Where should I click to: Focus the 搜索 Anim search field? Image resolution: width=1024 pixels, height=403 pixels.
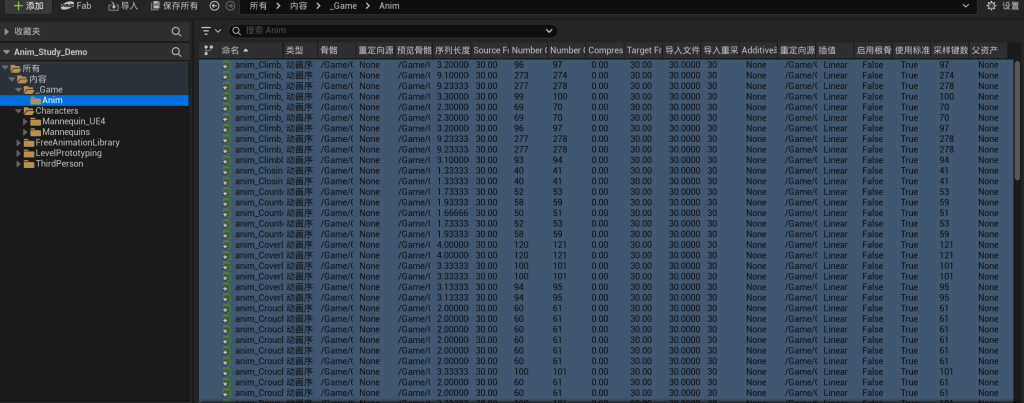pos(392,31)
